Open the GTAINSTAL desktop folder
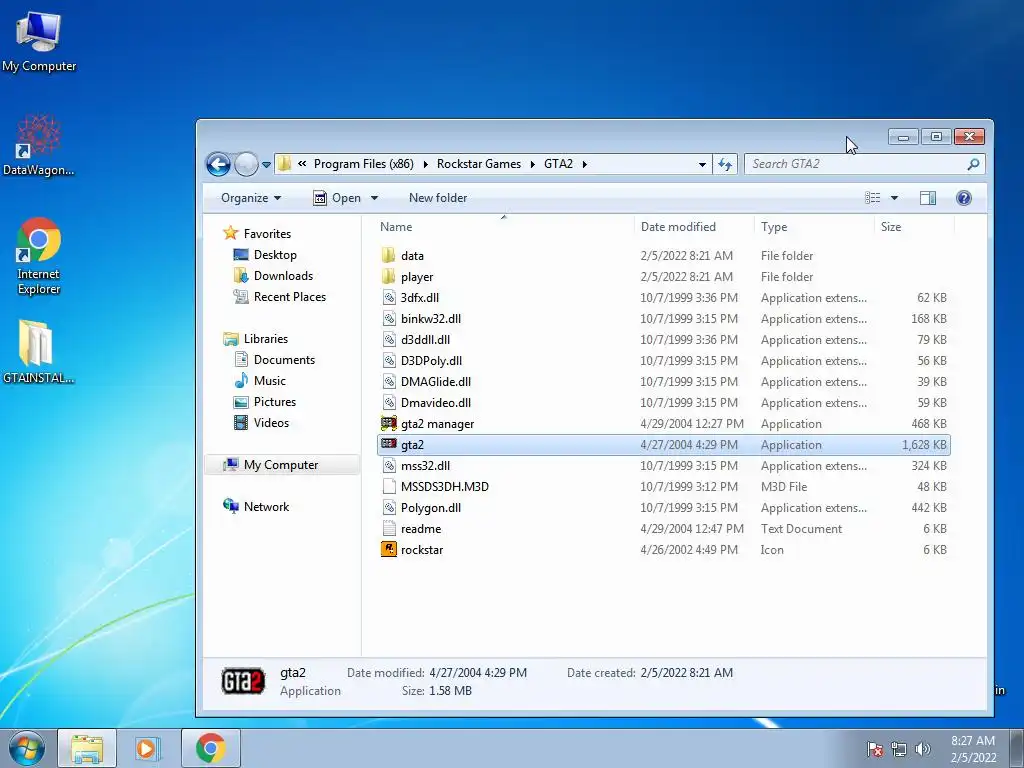The width and height of the screenshot is (1024, 768). (x=38, y=351)
